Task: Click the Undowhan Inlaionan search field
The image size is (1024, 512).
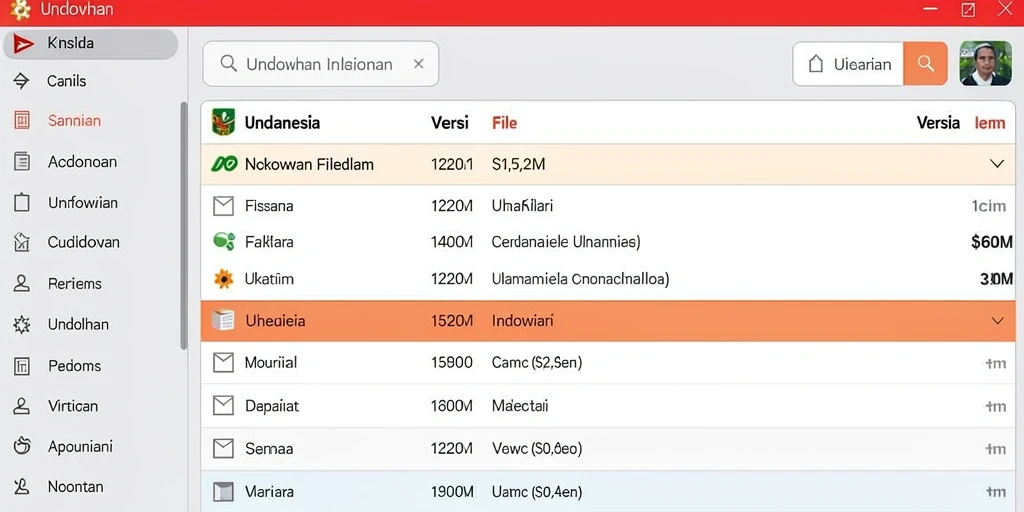Action: [x=321, y=64]
